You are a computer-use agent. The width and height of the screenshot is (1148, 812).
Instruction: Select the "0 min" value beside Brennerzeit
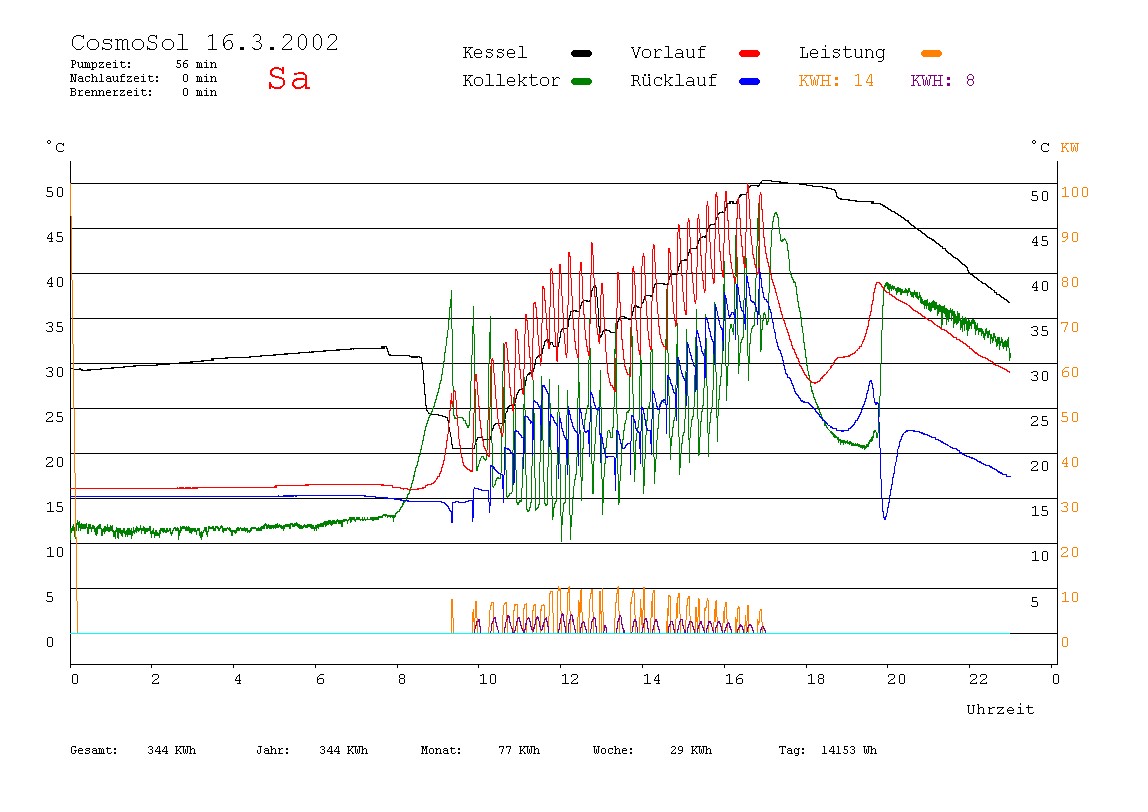click(x=199, y=92)
